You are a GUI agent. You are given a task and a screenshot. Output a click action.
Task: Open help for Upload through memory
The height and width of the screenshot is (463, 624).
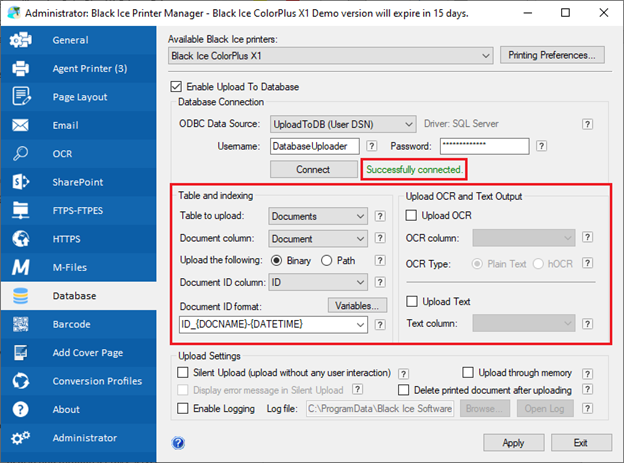point(587,374)
